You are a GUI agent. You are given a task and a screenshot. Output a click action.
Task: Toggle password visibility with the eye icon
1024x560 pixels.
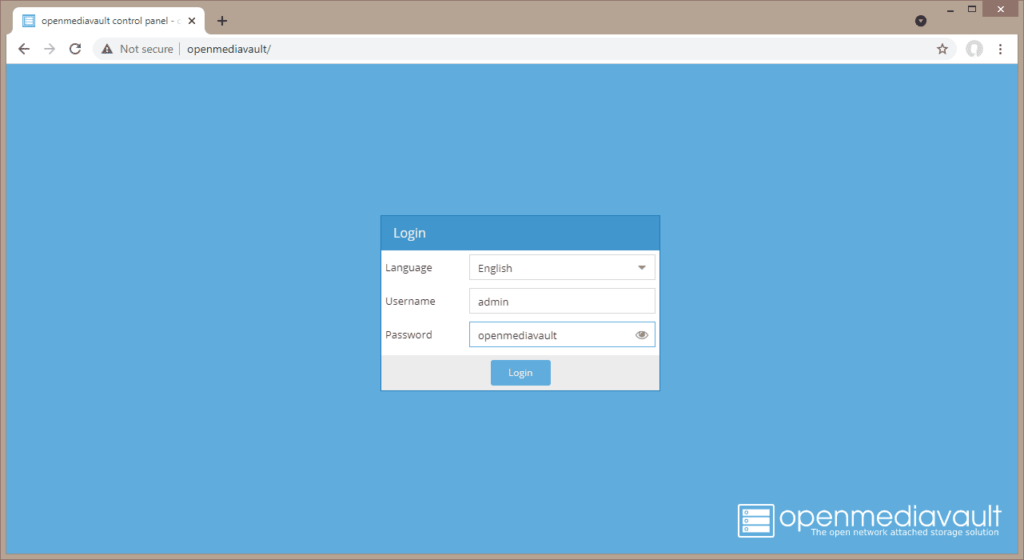click(x=642, y=335)
